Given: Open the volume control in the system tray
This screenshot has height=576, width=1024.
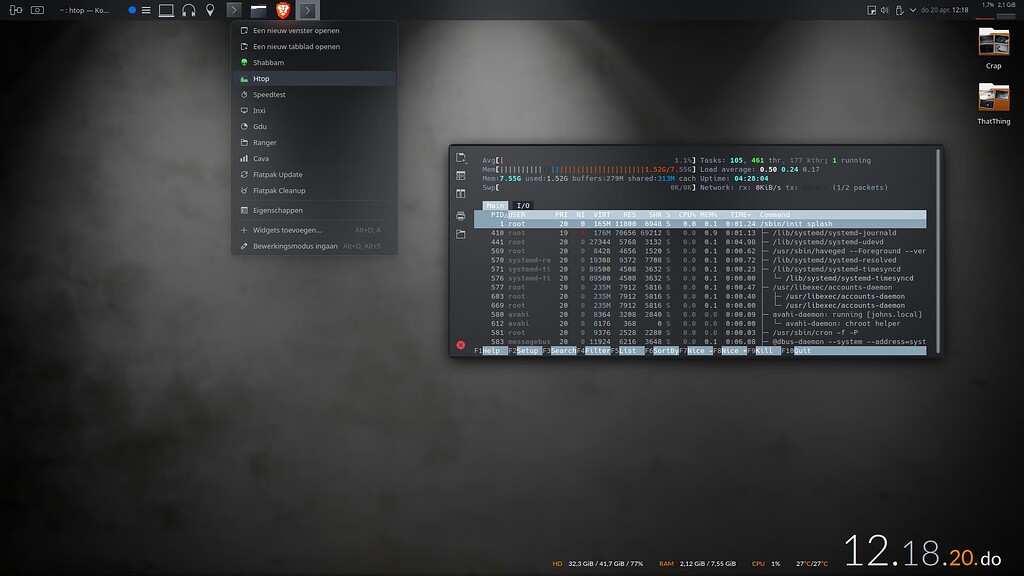Looking at the screenshot, I should [x=883, y=10].
